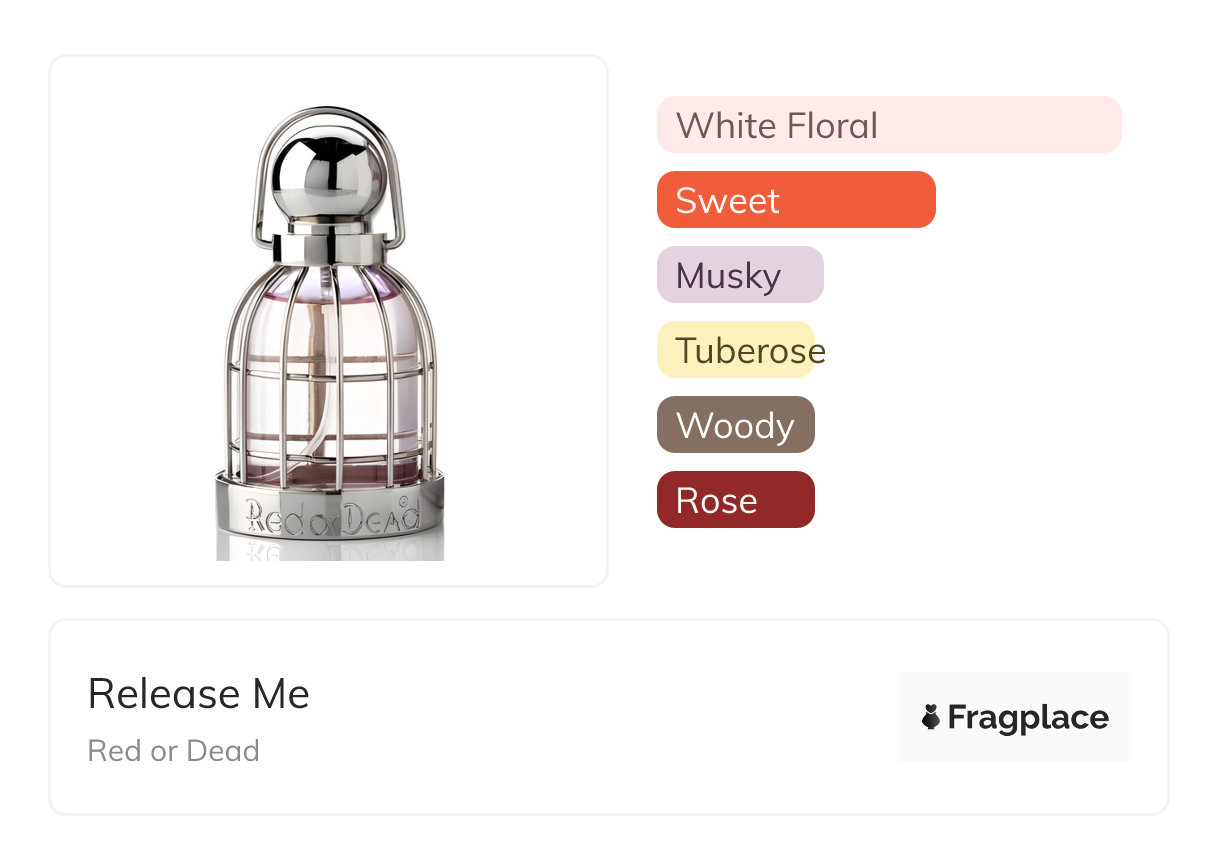The width and height of the screenshot is (1218, 864).
Task: Click the empty area of the info card
Action: (600, 720)
